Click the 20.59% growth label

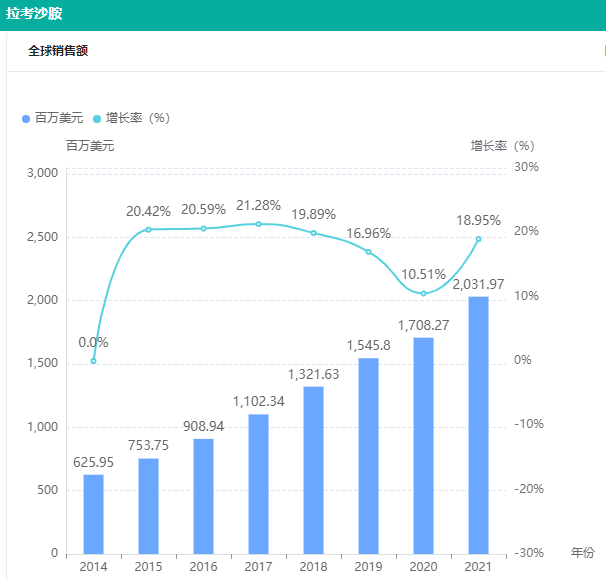coord(204,209)
